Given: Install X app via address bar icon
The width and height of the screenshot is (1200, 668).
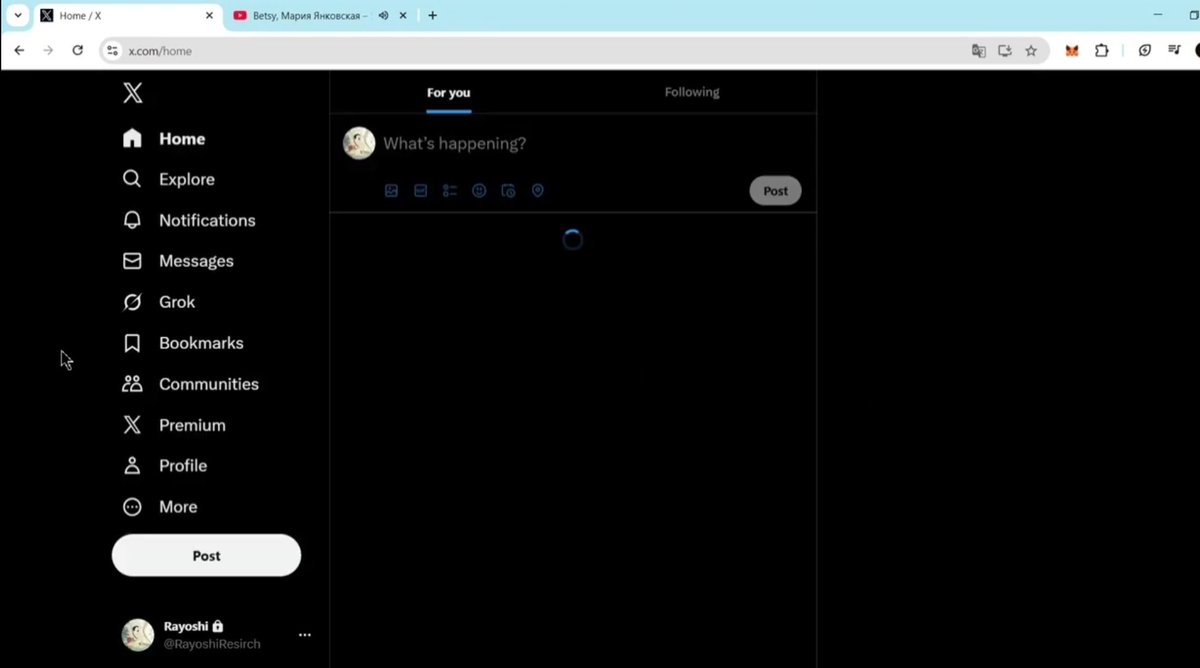Looking at the screenshot, I should tap(1005, 50).
